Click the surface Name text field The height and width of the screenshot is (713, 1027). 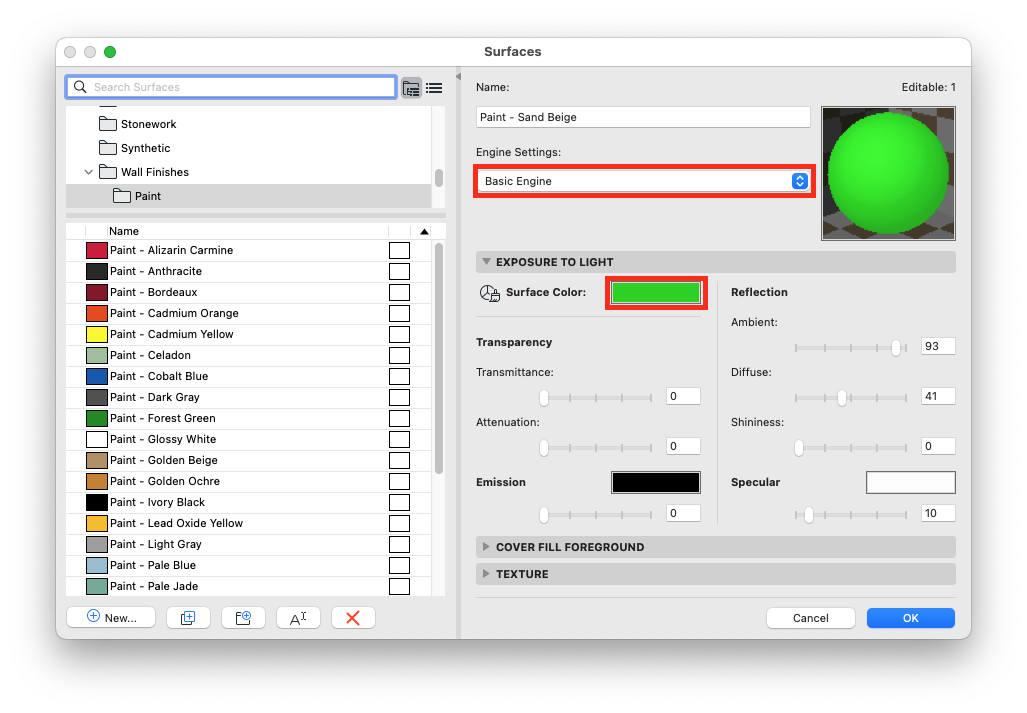[643, 117]
